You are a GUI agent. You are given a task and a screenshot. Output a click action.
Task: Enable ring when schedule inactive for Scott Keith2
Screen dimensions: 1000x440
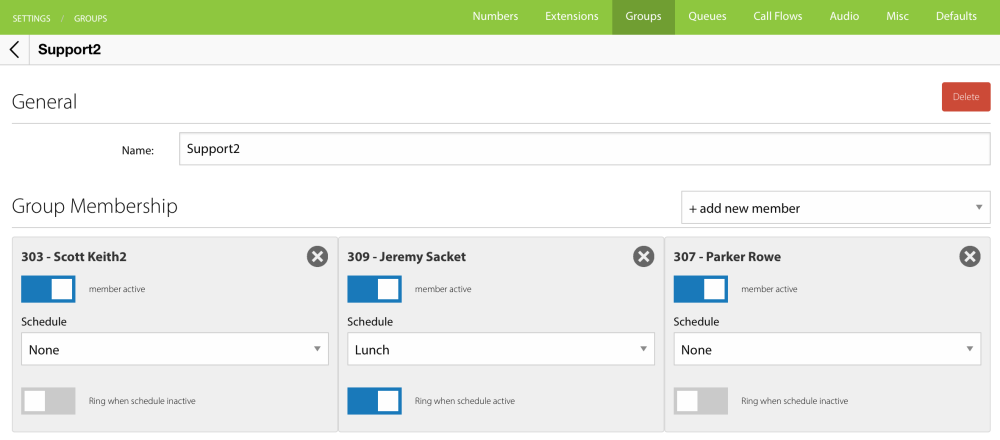(x=48, y=401)
